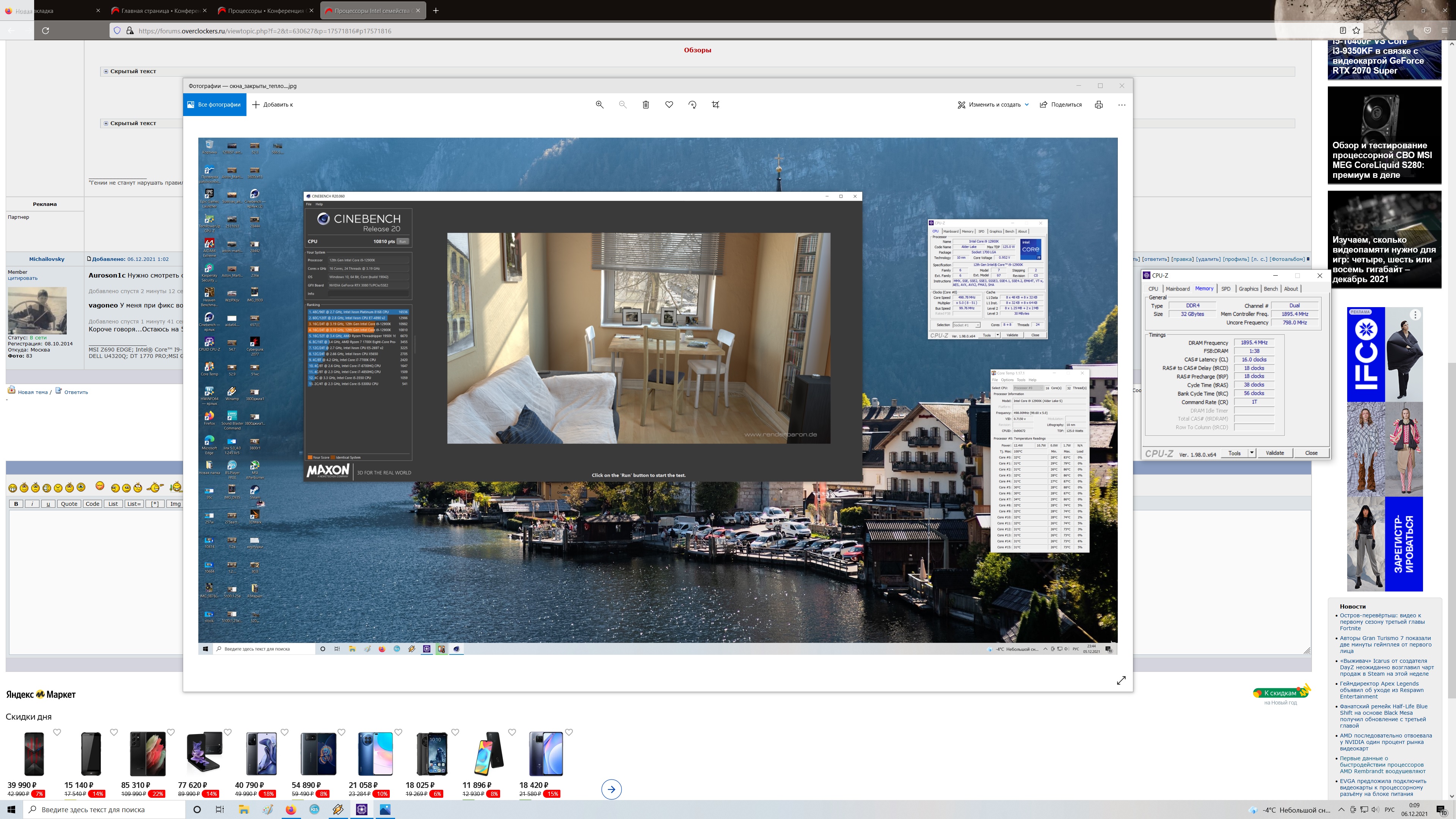The height and width of the screenshot is (819, 1456).
Task: Click the zoom in magnifier in Photos
Action: point(599,105)
